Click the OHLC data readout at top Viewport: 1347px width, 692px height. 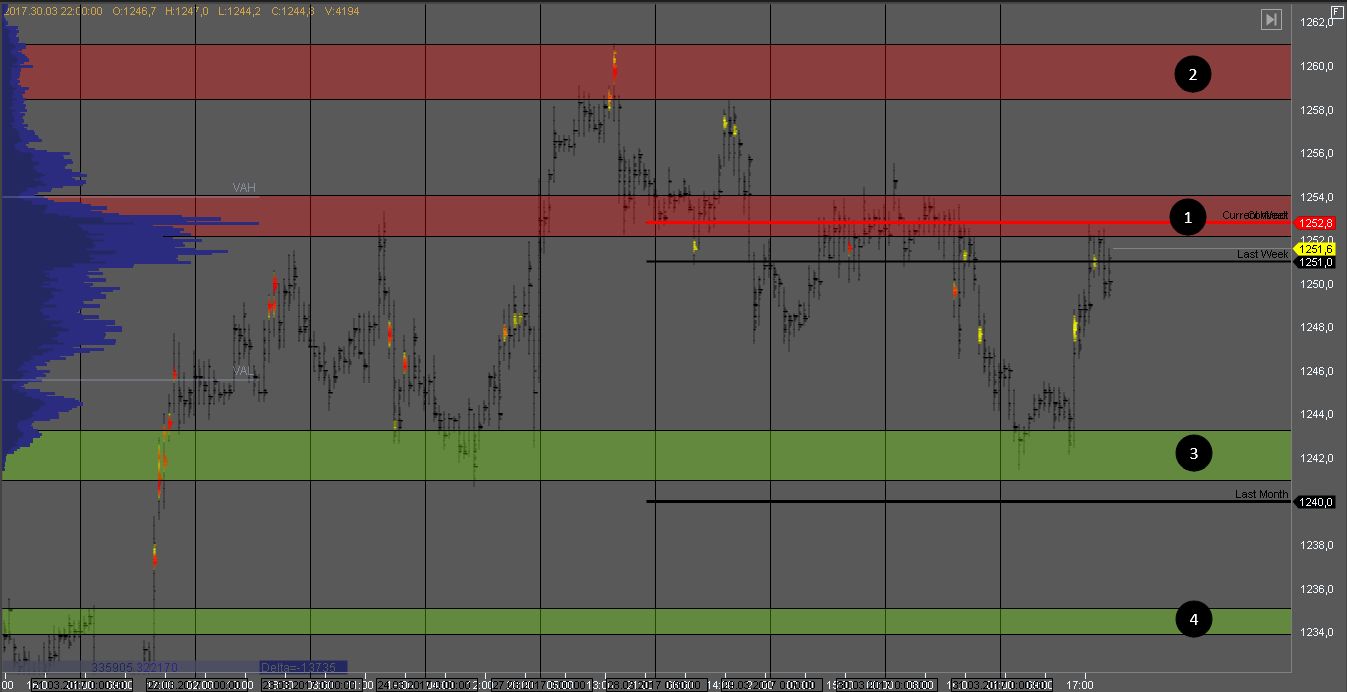click(180, 10)
